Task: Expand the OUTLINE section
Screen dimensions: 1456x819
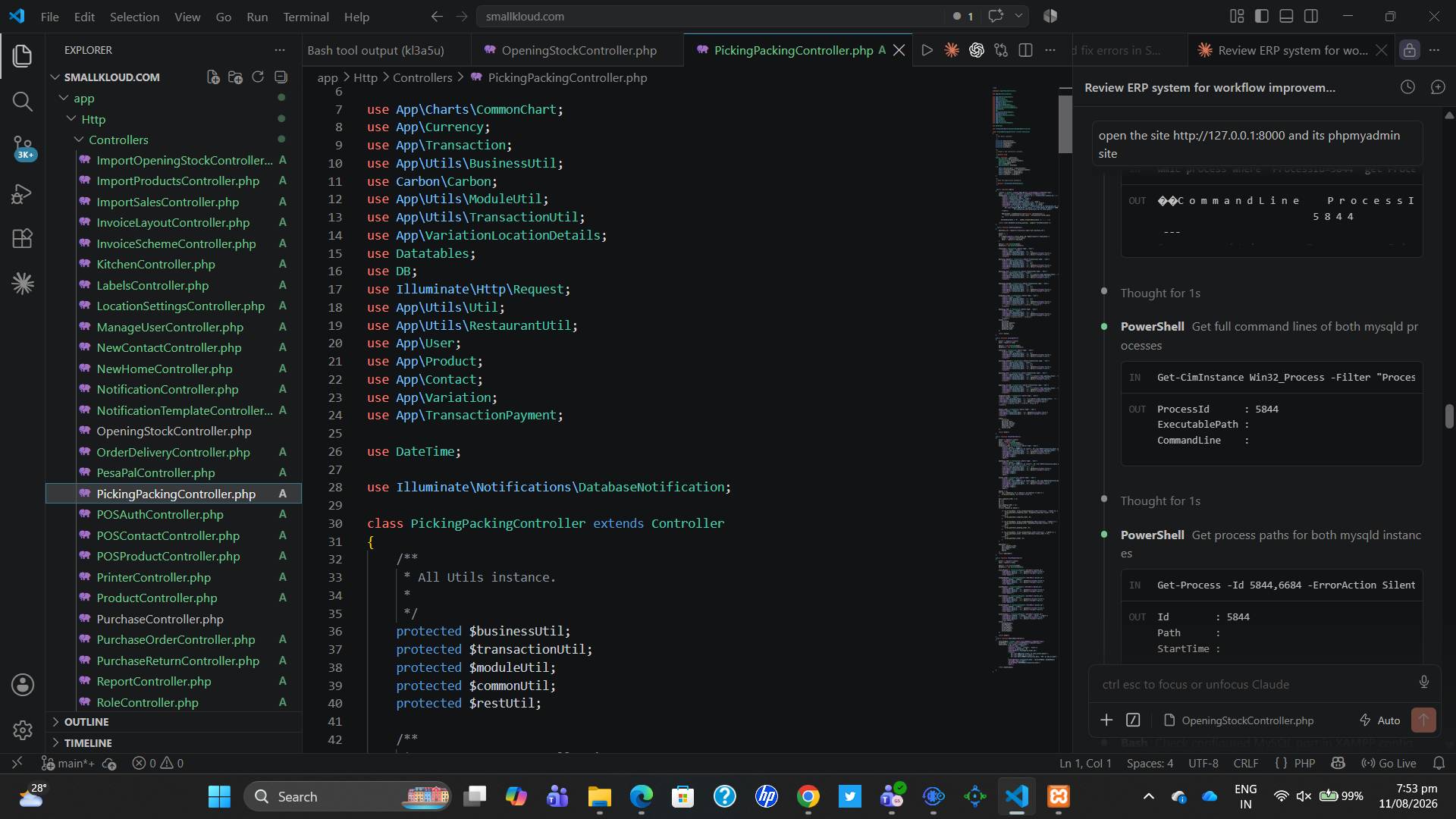Action: (x=86, y=722)
